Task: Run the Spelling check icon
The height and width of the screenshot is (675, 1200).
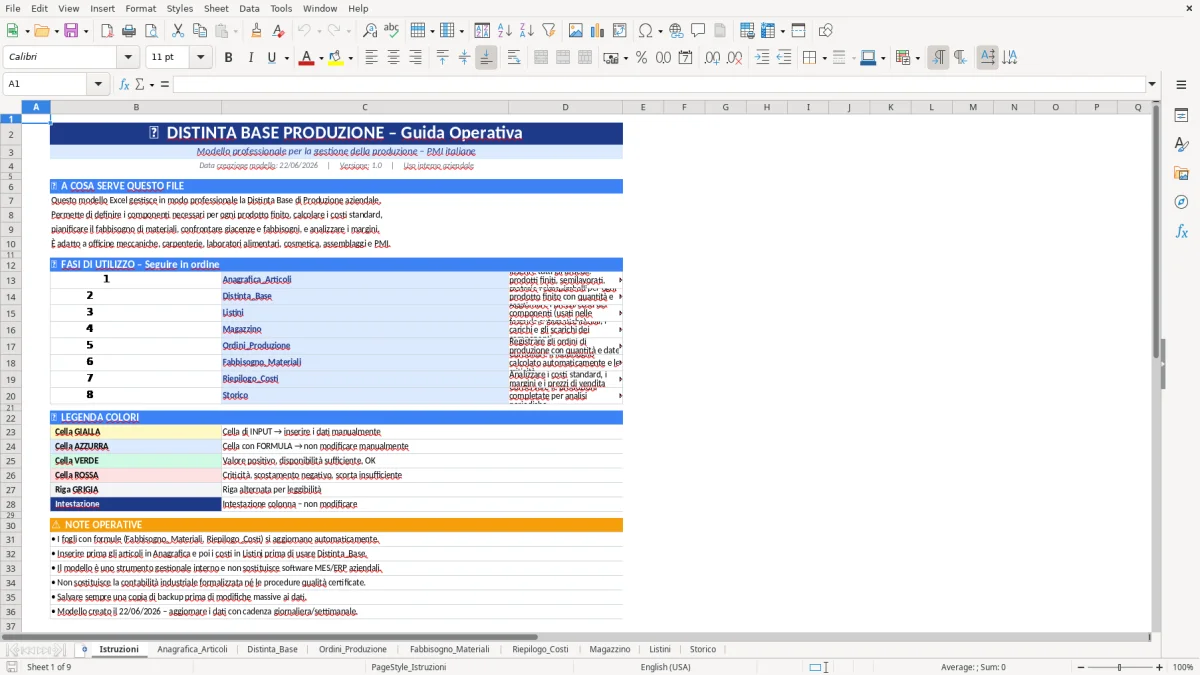Action: [x=391, y=31]
